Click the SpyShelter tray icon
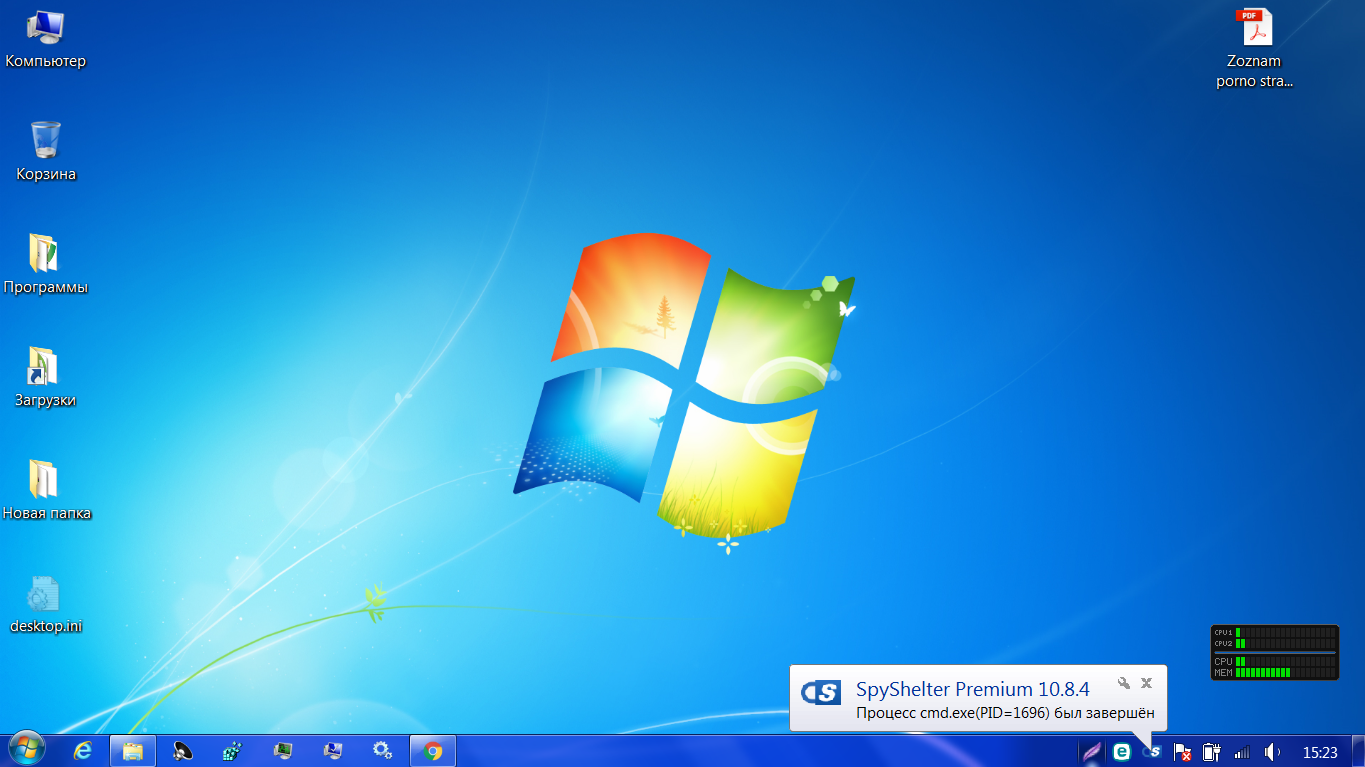The height and width of the screenshot is (767, 1365). click(x=1152, y=751)
